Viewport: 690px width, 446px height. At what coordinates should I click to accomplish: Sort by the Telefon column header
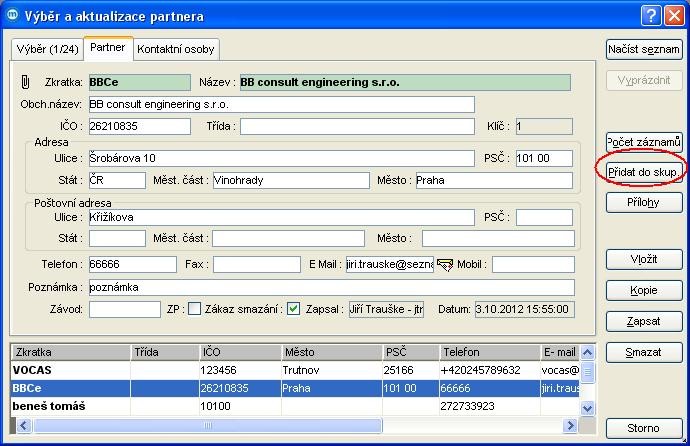490,352
